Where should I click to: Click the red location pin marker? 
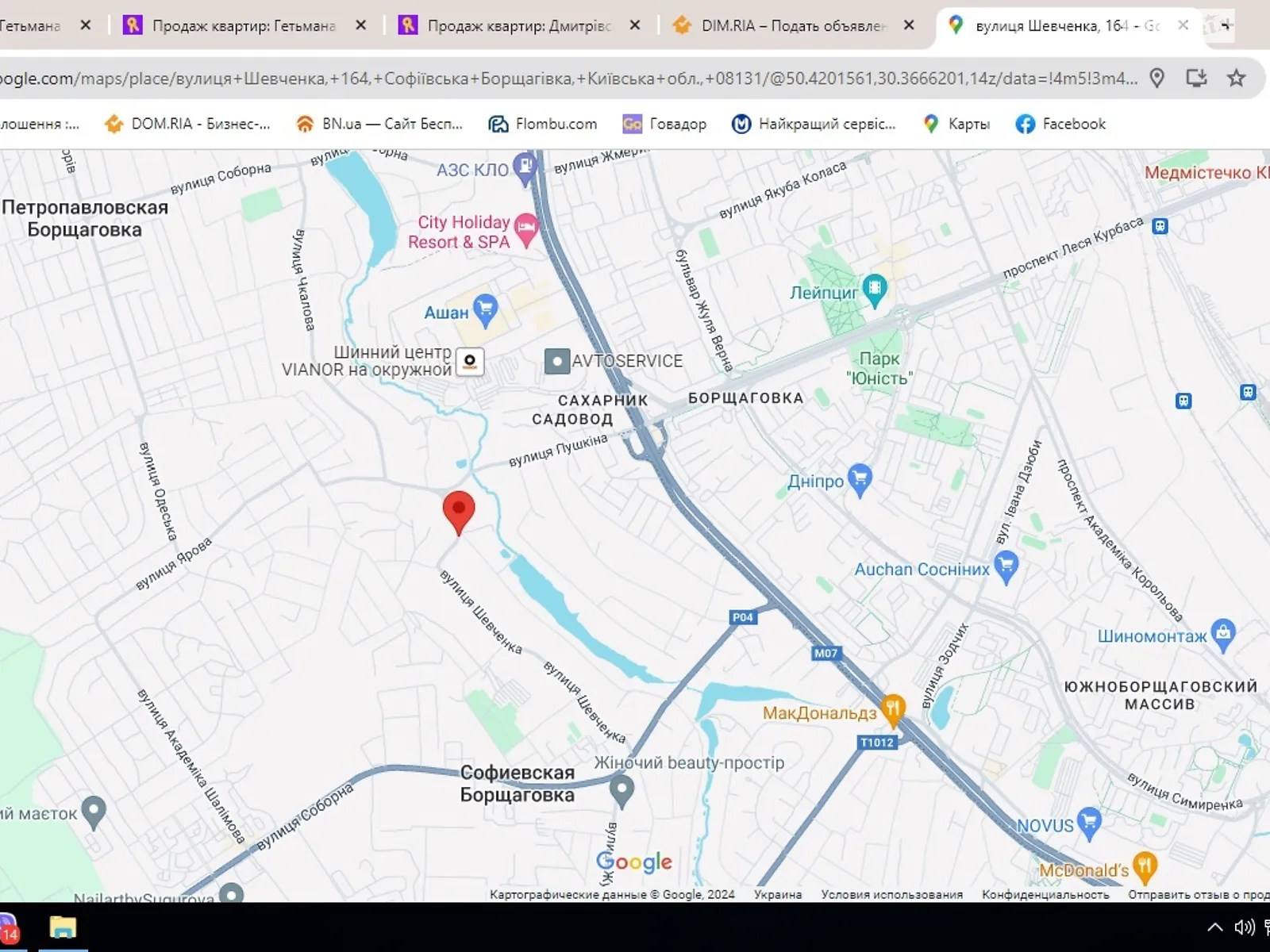click(x=459, y=512)
